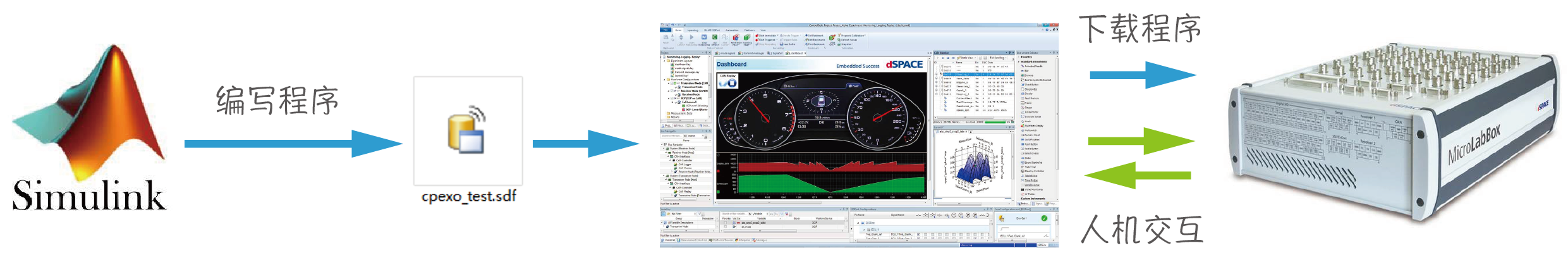Click the Variables search input field
1568x262 pixels.
coord(734,214)
